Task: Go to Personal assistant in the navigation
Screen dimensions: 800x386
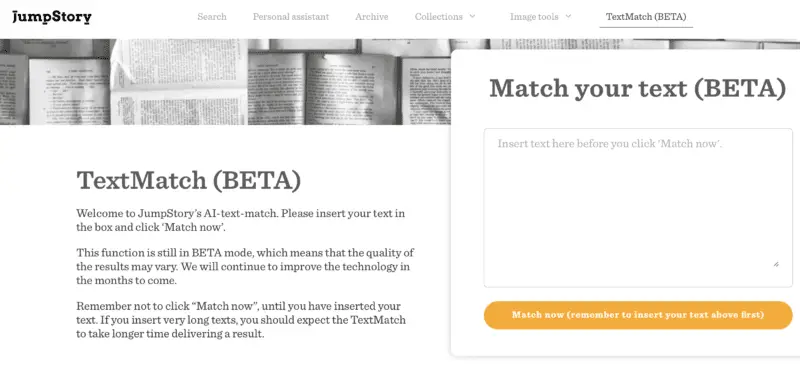Action: 291,17
